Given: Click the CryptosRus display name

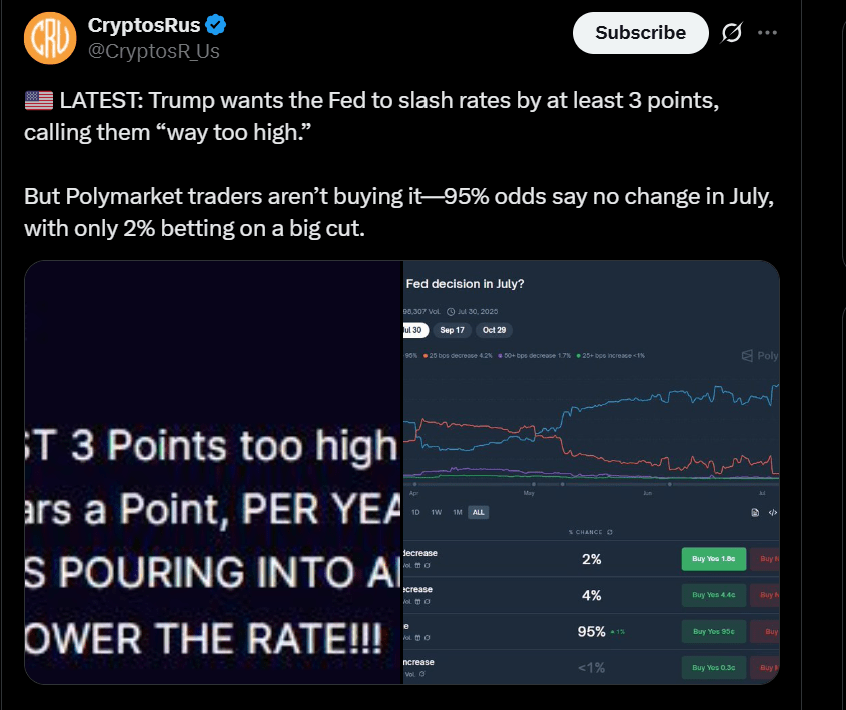Looking at the screenshot, I should pos(144,26).
